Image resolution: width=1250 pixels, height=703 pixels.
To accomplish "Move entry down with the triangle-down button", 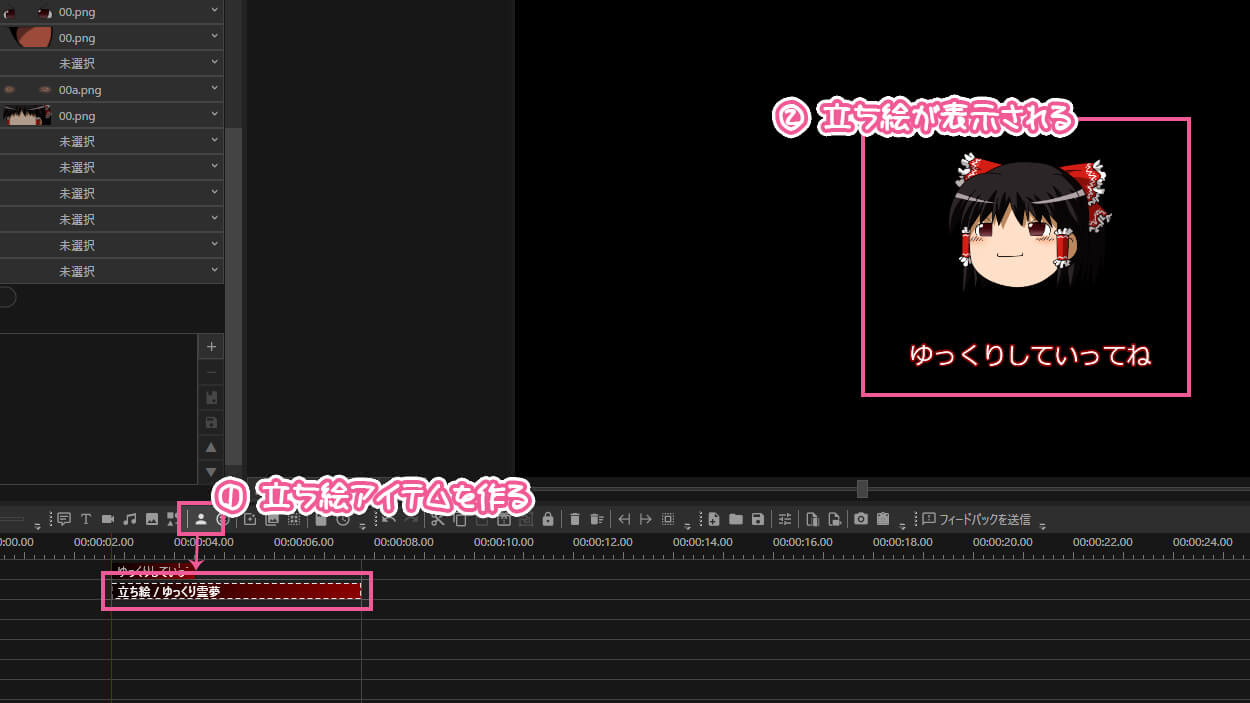I will [211, 472].
